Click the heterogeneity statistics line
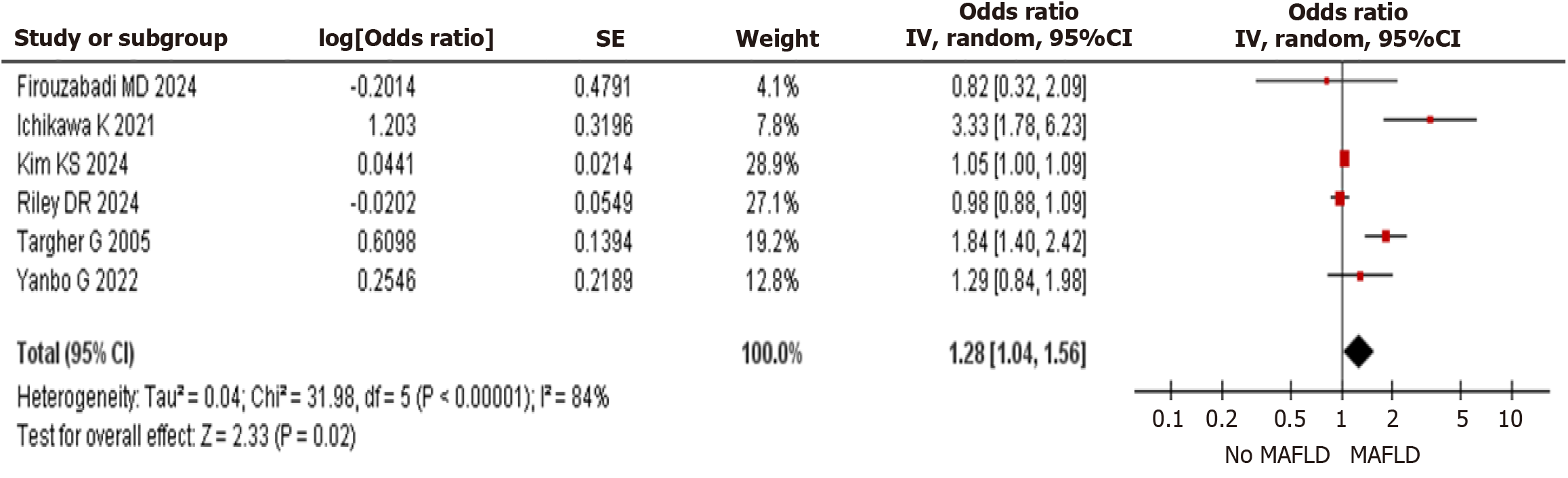Image resolution: width=1568 pixels, height=478 pixels. 312,397
